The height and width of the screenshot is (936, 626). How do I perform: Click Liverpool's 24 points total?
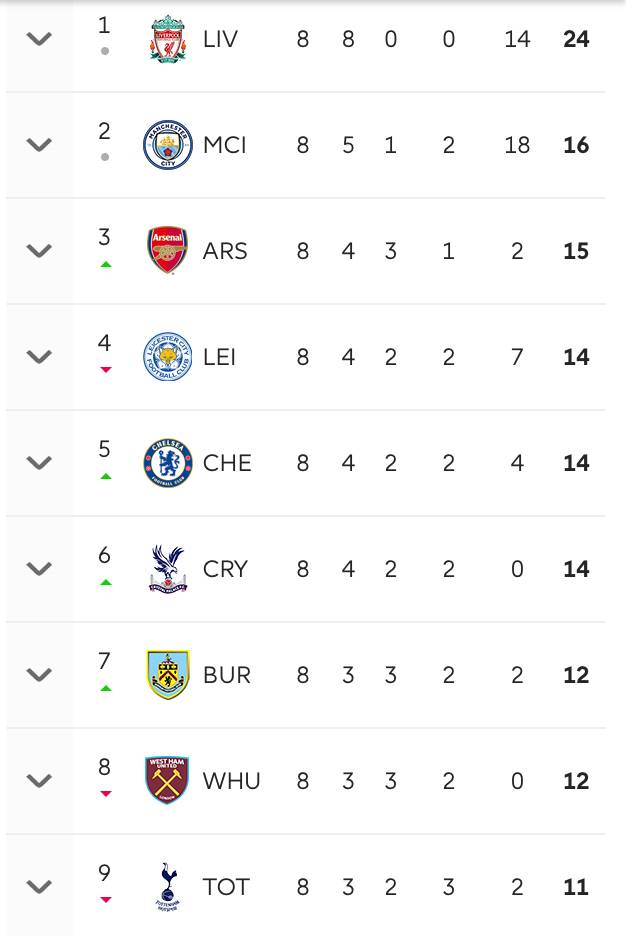[x=576, y=40]
